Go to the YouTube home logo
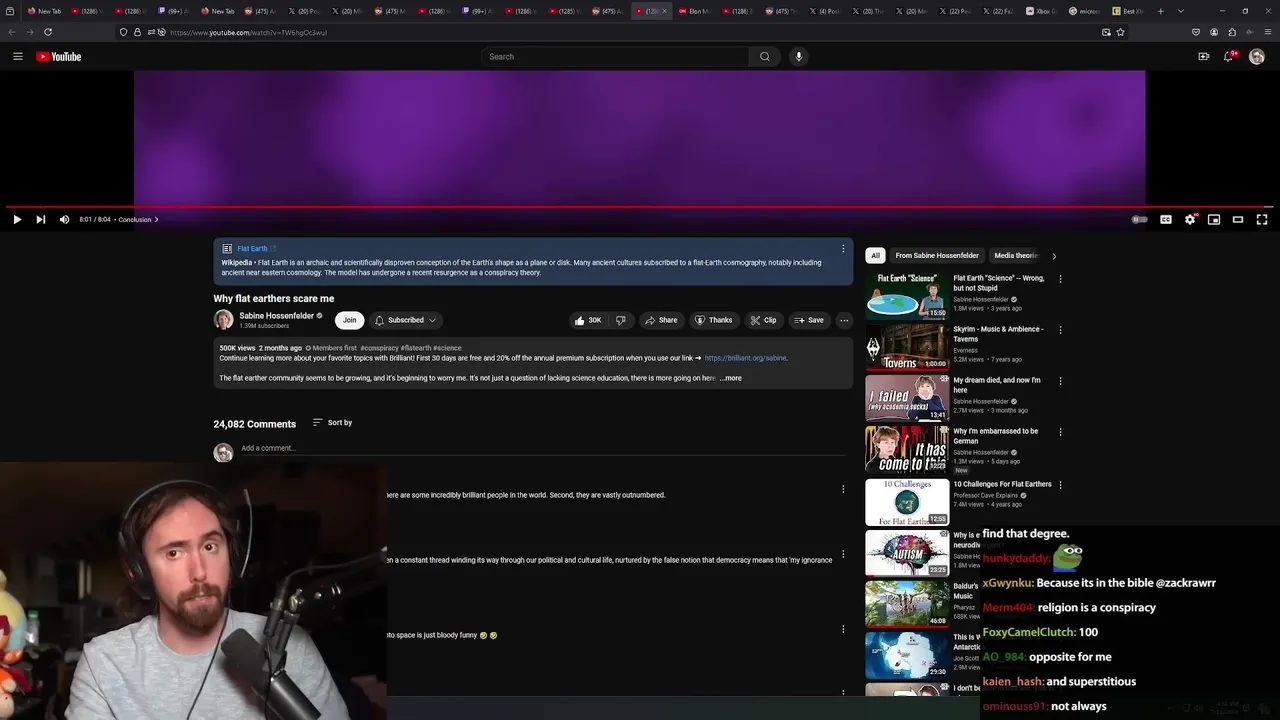The height and width of the screenshot is (720, 1280). tap(59, 57)
